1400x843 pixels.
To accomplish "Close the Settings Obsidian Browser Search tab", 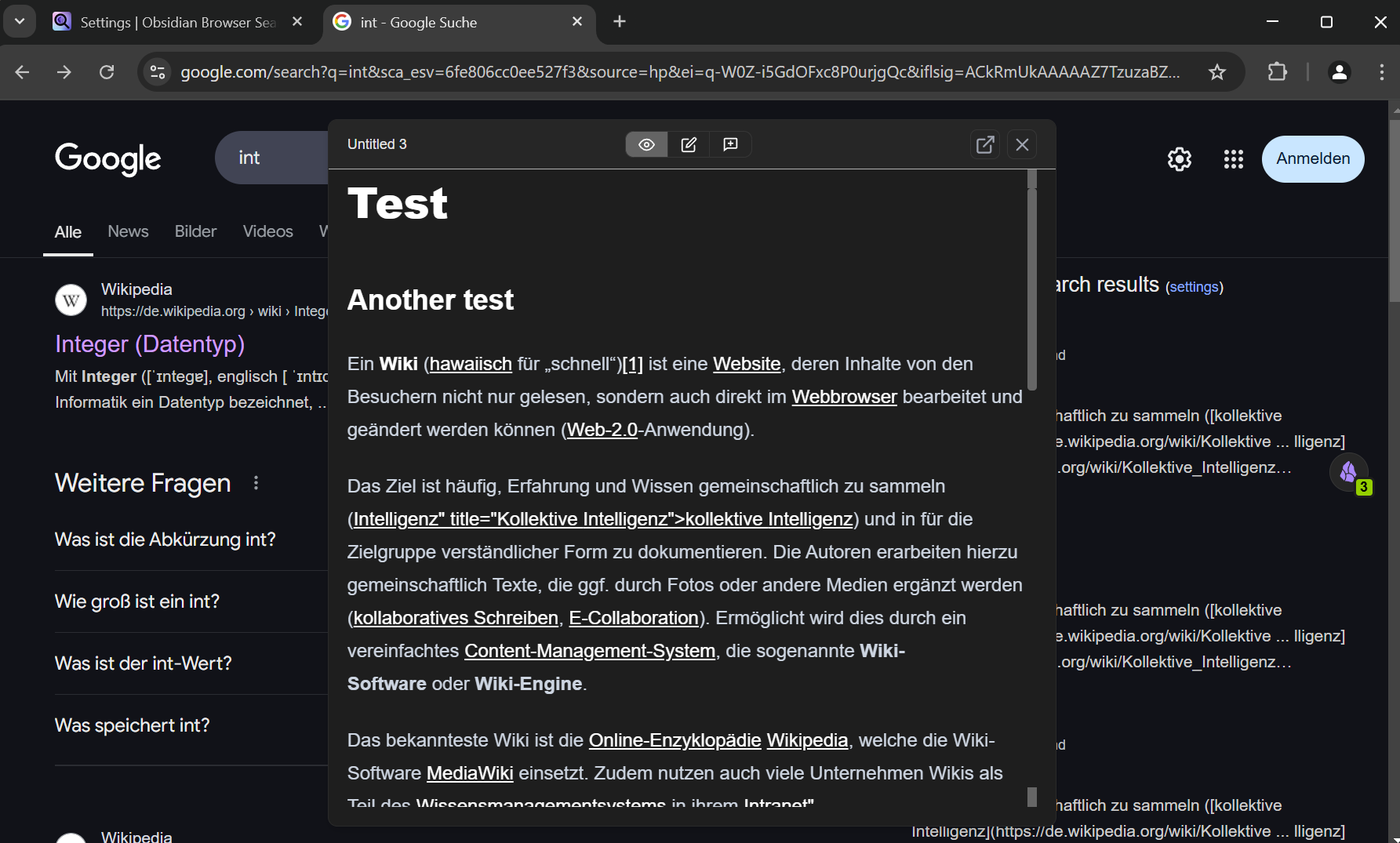I will click(297, 22).
